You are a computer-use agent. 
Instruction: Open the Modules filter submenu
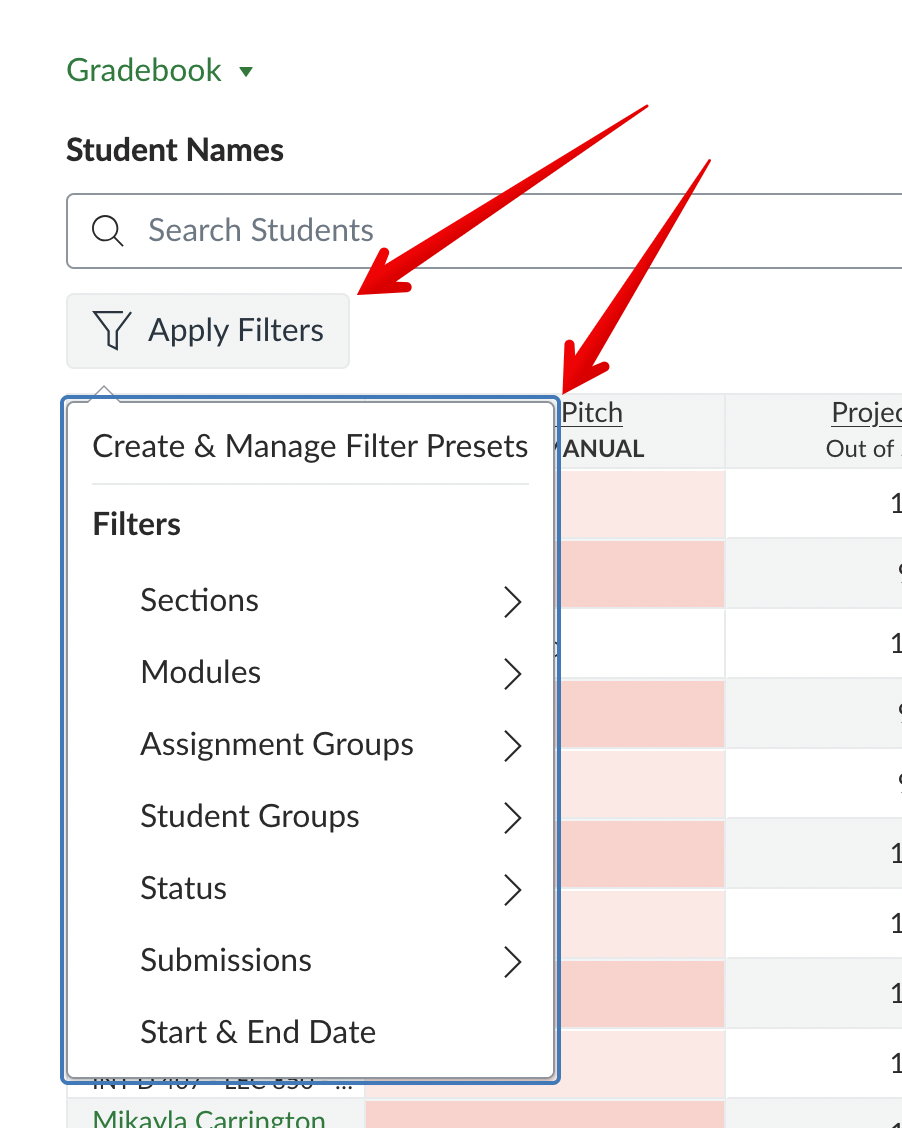coord(201,673)
